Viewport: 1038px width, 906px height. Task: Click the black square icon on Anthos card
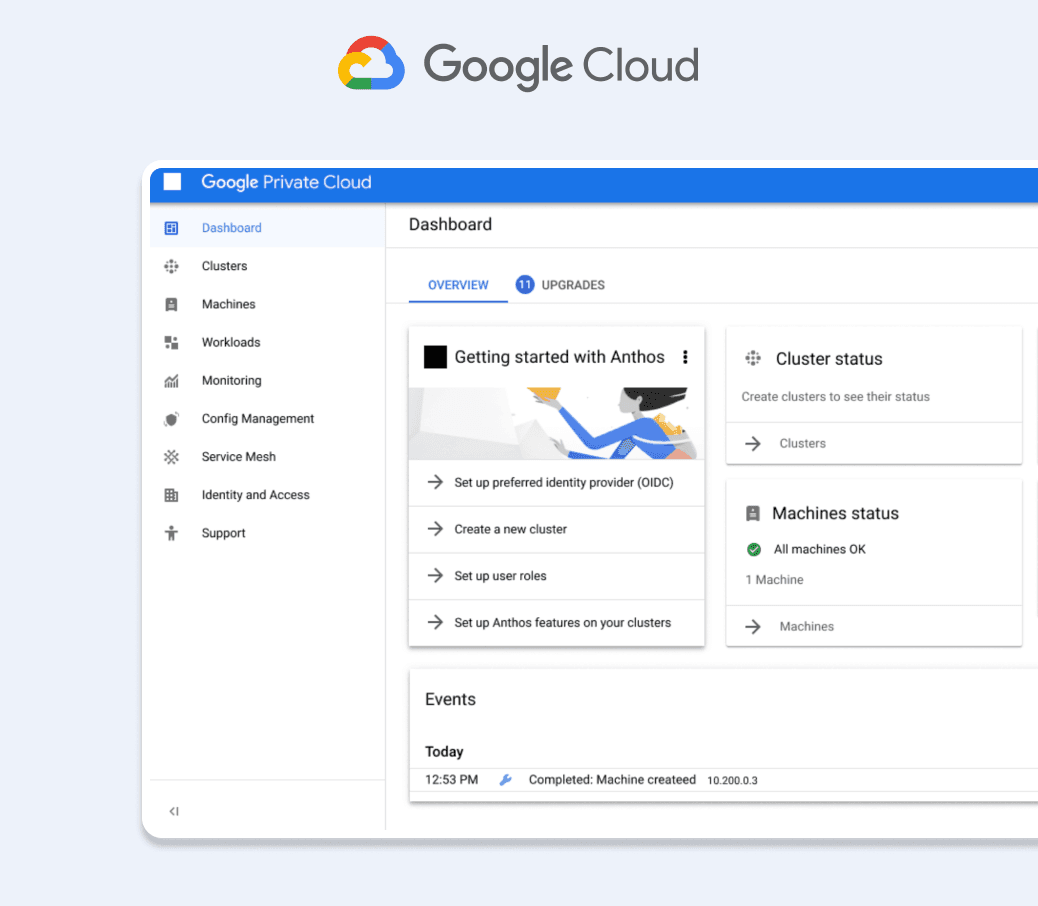[435, 357]
